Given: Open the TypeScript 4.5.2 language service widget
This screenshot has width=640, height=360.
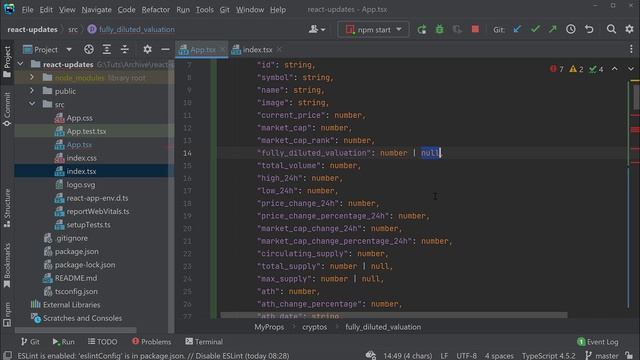Looking at the screenshot, I should click(x=548, y=356).
